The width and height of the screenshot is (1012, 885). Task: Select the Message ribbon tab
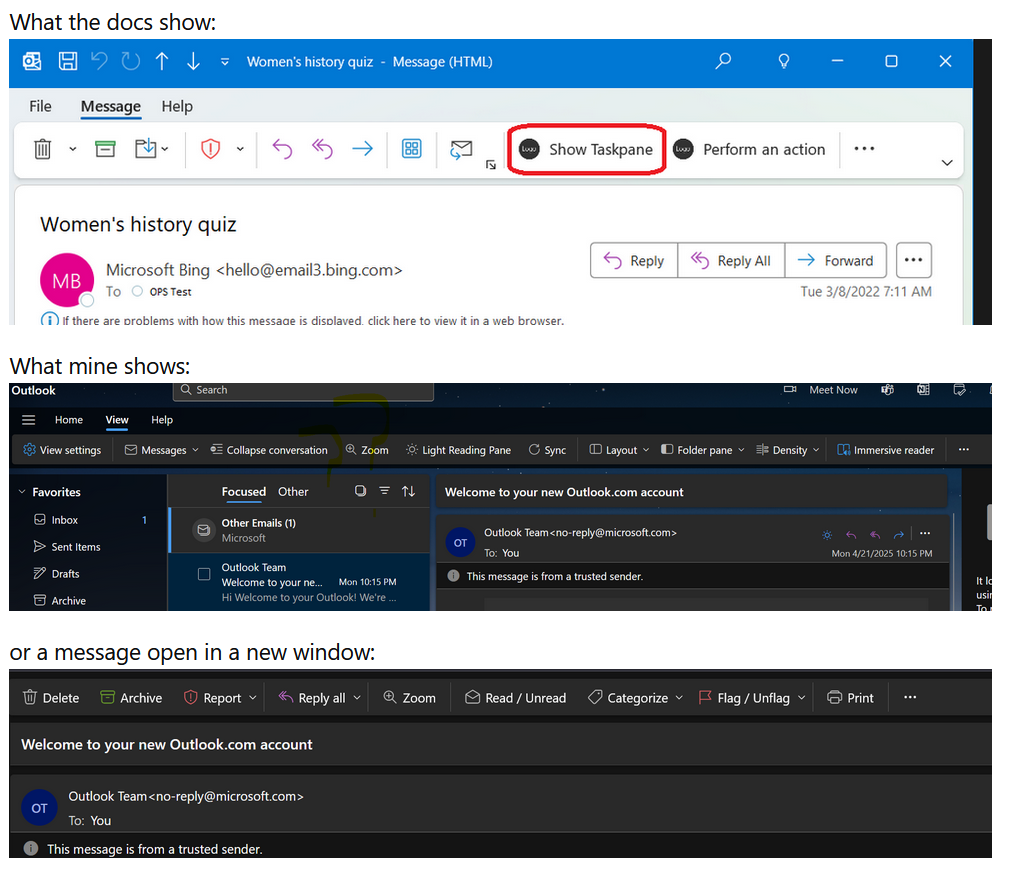tap(110, 106)
